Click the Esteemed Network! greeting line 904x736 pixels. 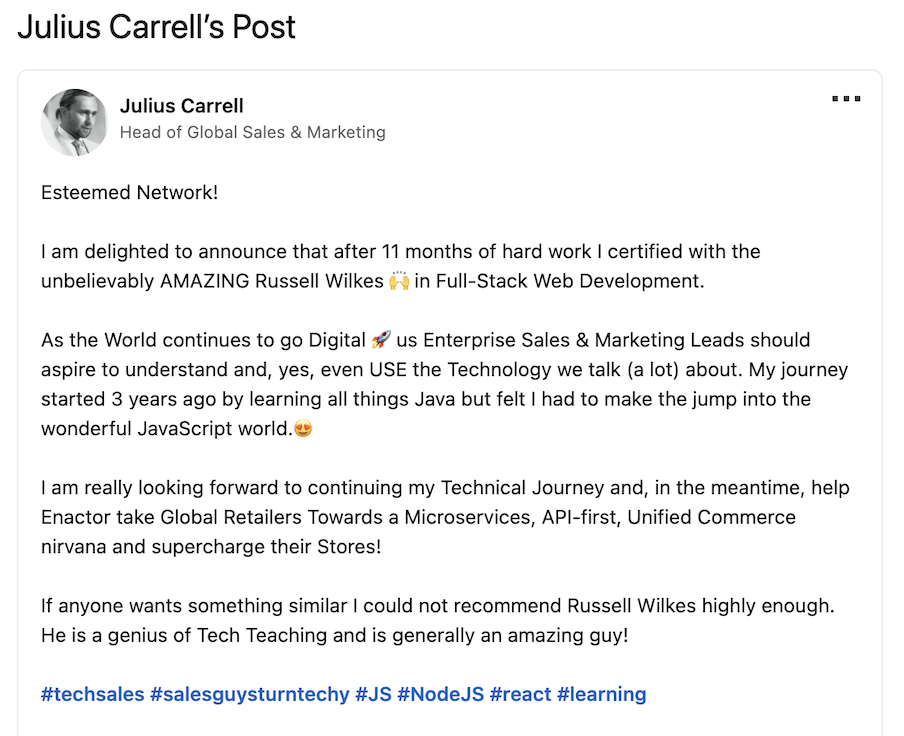[130, 193]
